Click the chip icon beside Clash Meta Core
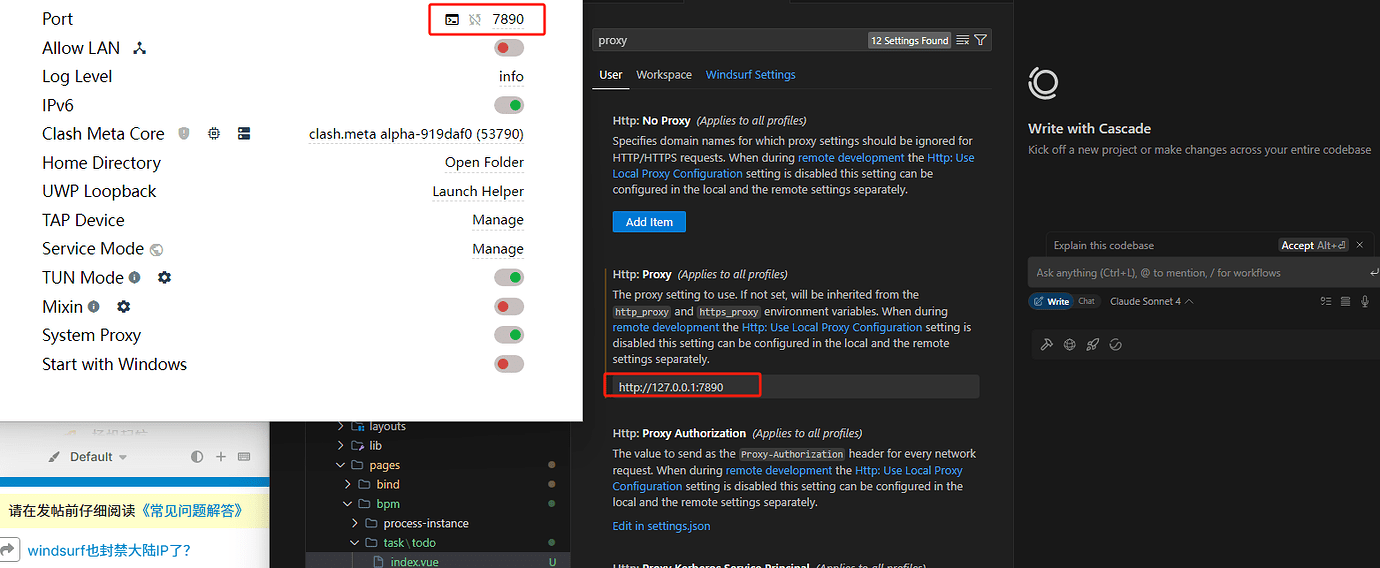1380x568 pixels. (214, 133)
